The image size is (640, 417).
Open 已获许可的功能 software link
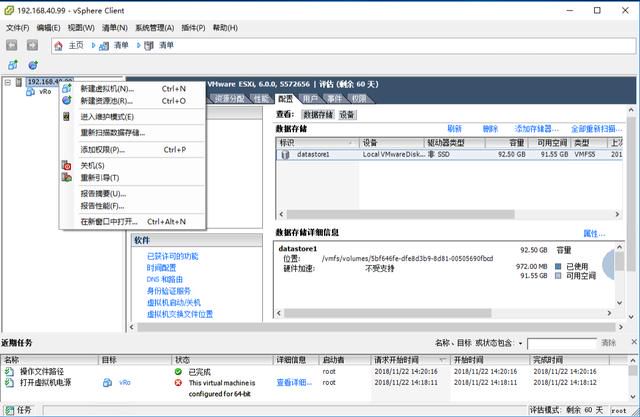(x=172, y=256)
